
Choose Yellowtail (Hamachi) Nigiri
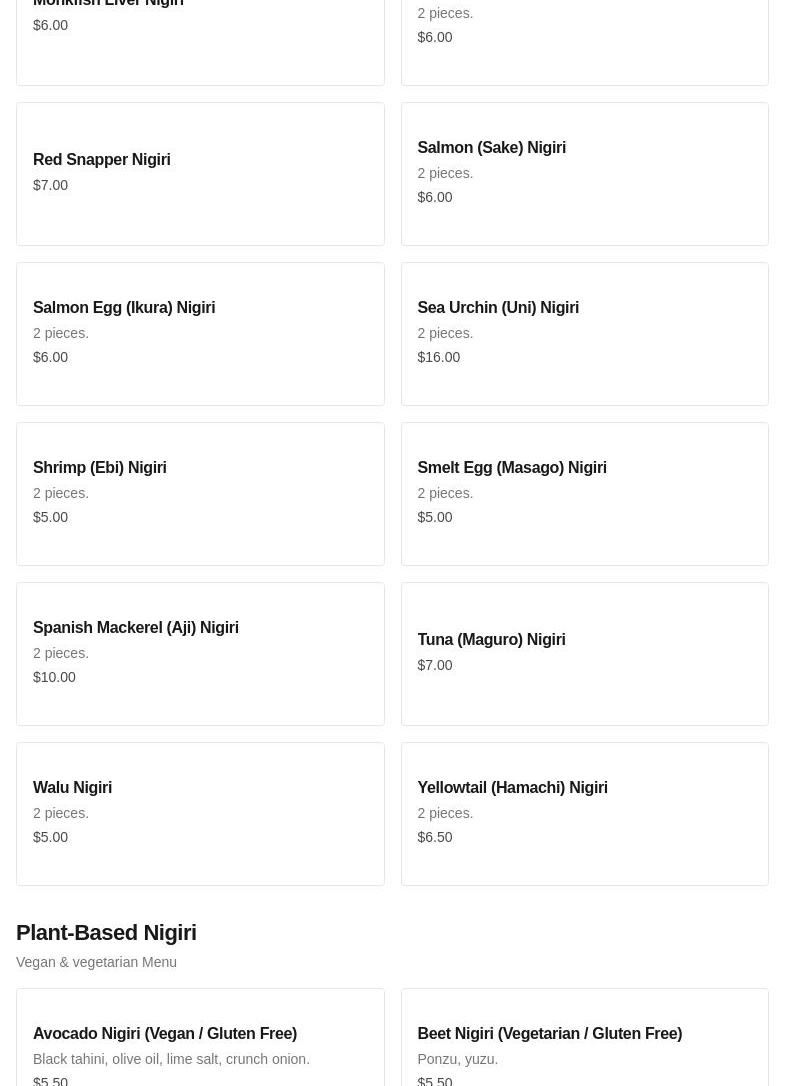click(x=584, y=813)
